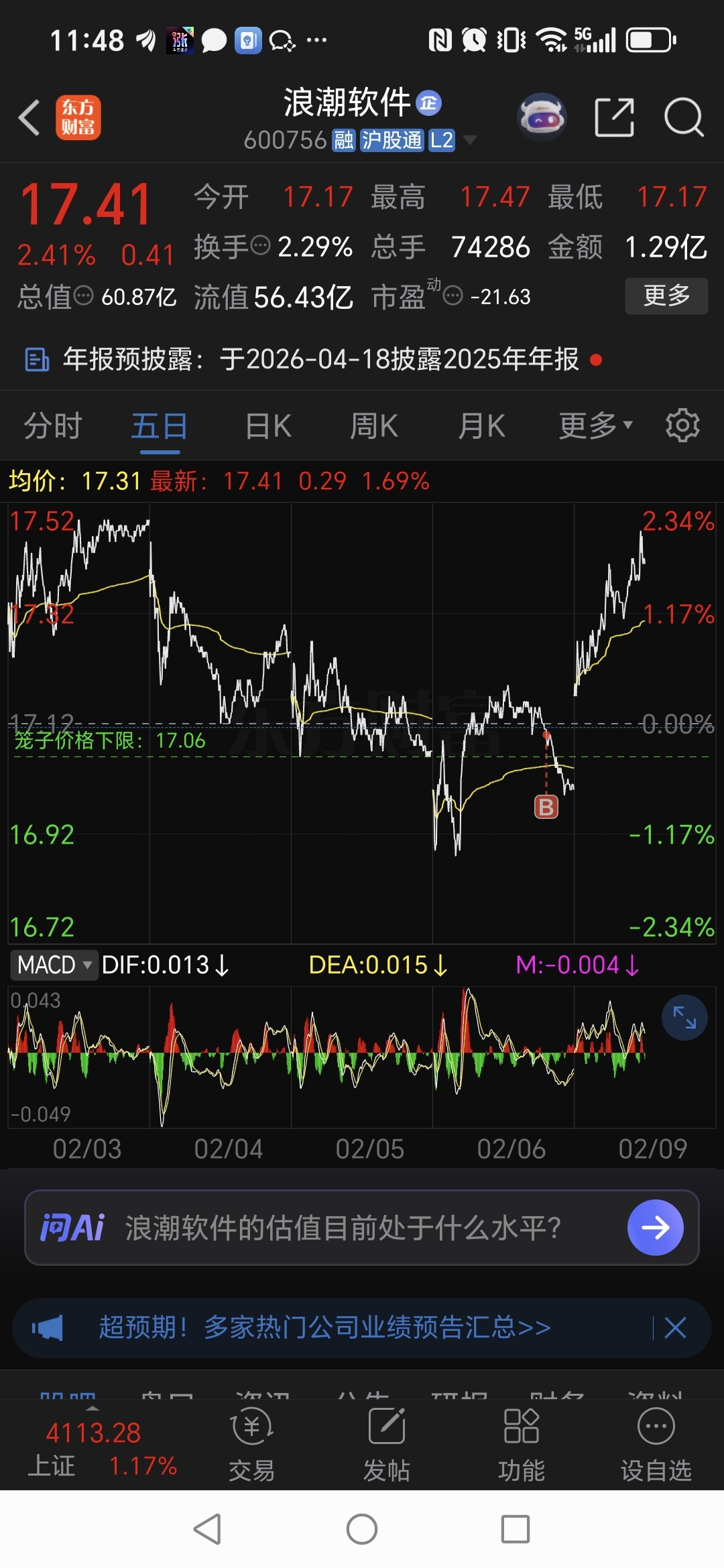Tap the 企 badge next to 浪潮软件
The image size is (724, 1568).
coord(429,103)
